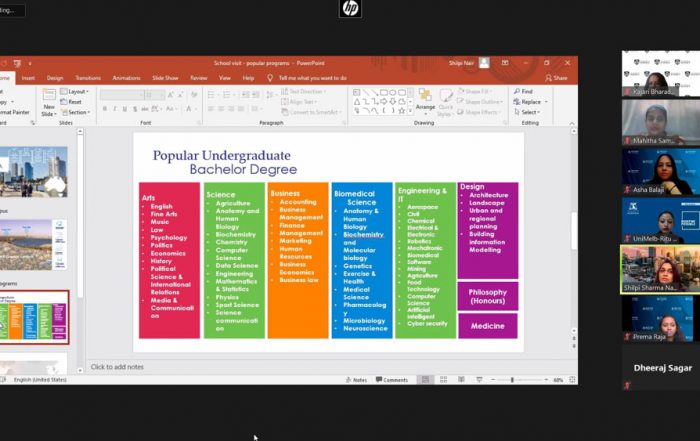Open the Layout dropdown
700x441 pixels.
tap(75, 92)
